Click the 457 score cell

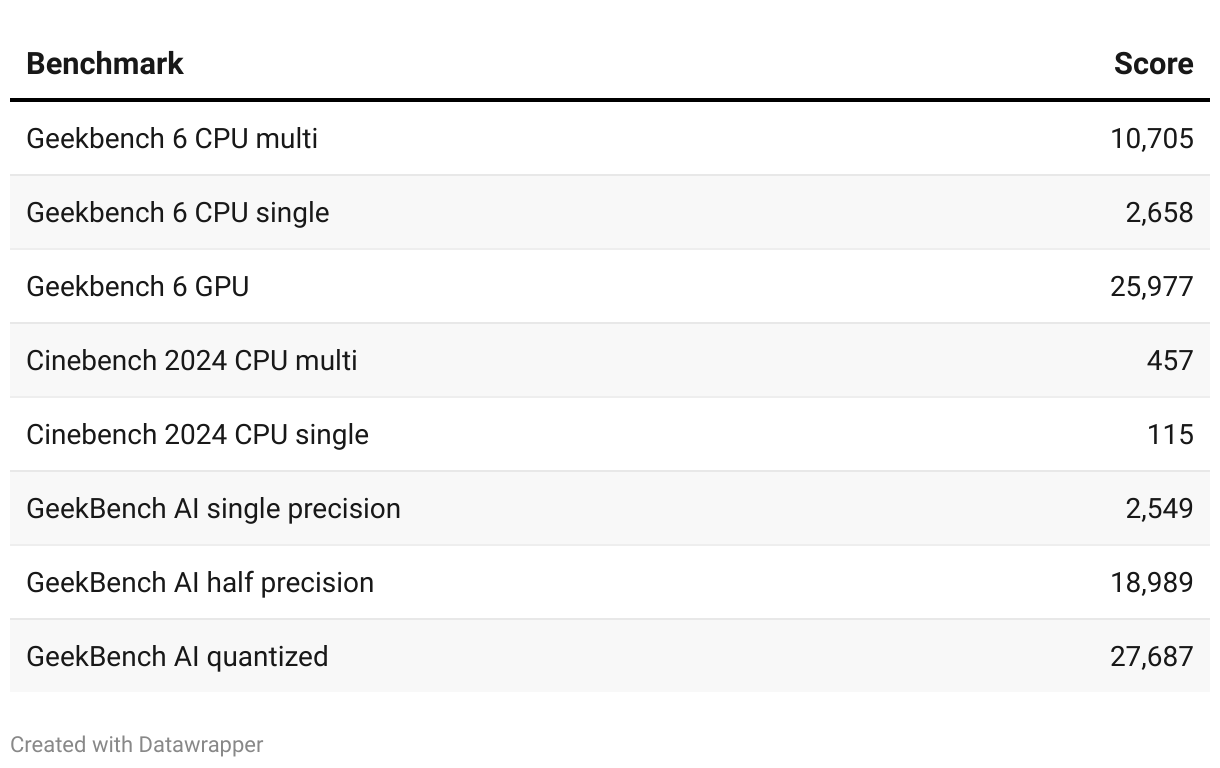[x=1170, y=360]
